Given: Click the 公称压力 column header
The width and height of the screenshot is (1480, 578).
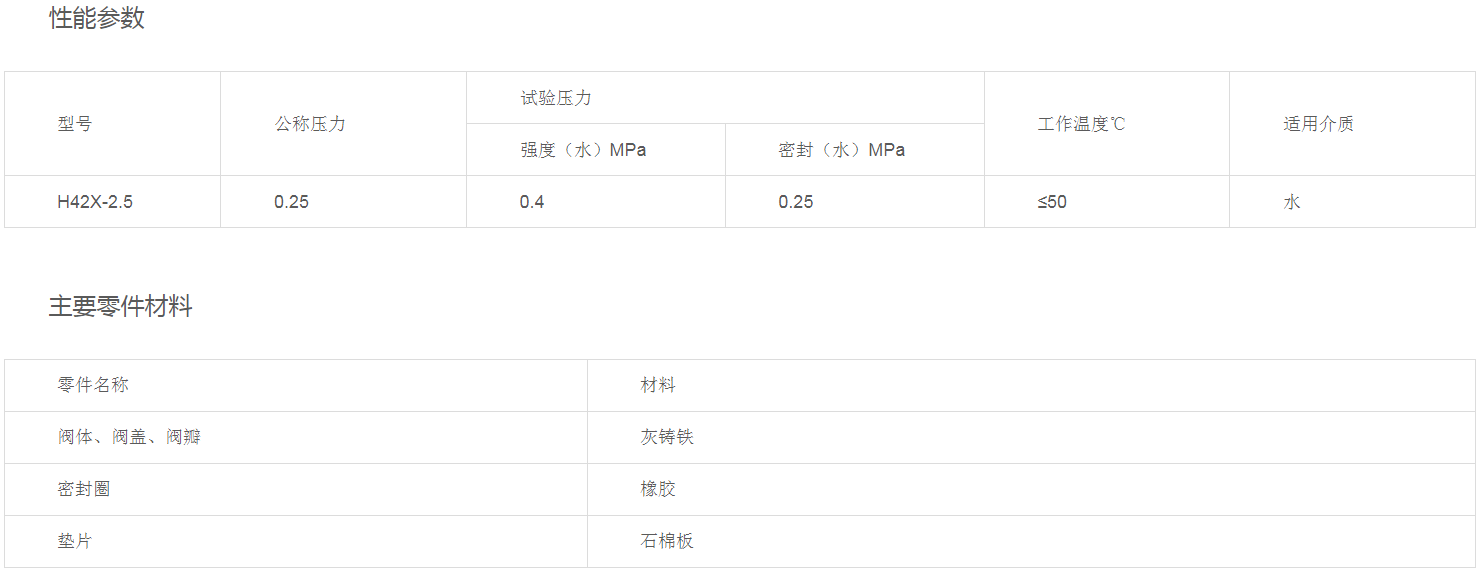Looking at the screenshot, I should click(x=310, y=124).
